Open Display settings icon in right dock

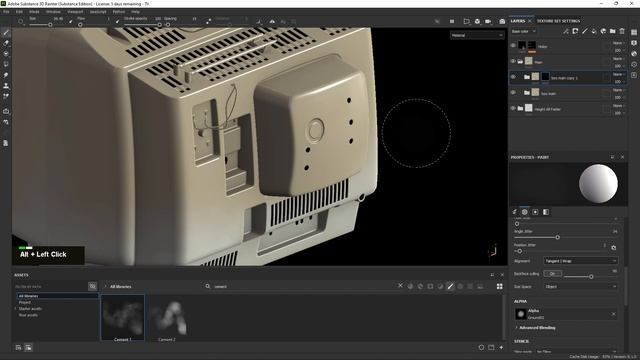634,43
